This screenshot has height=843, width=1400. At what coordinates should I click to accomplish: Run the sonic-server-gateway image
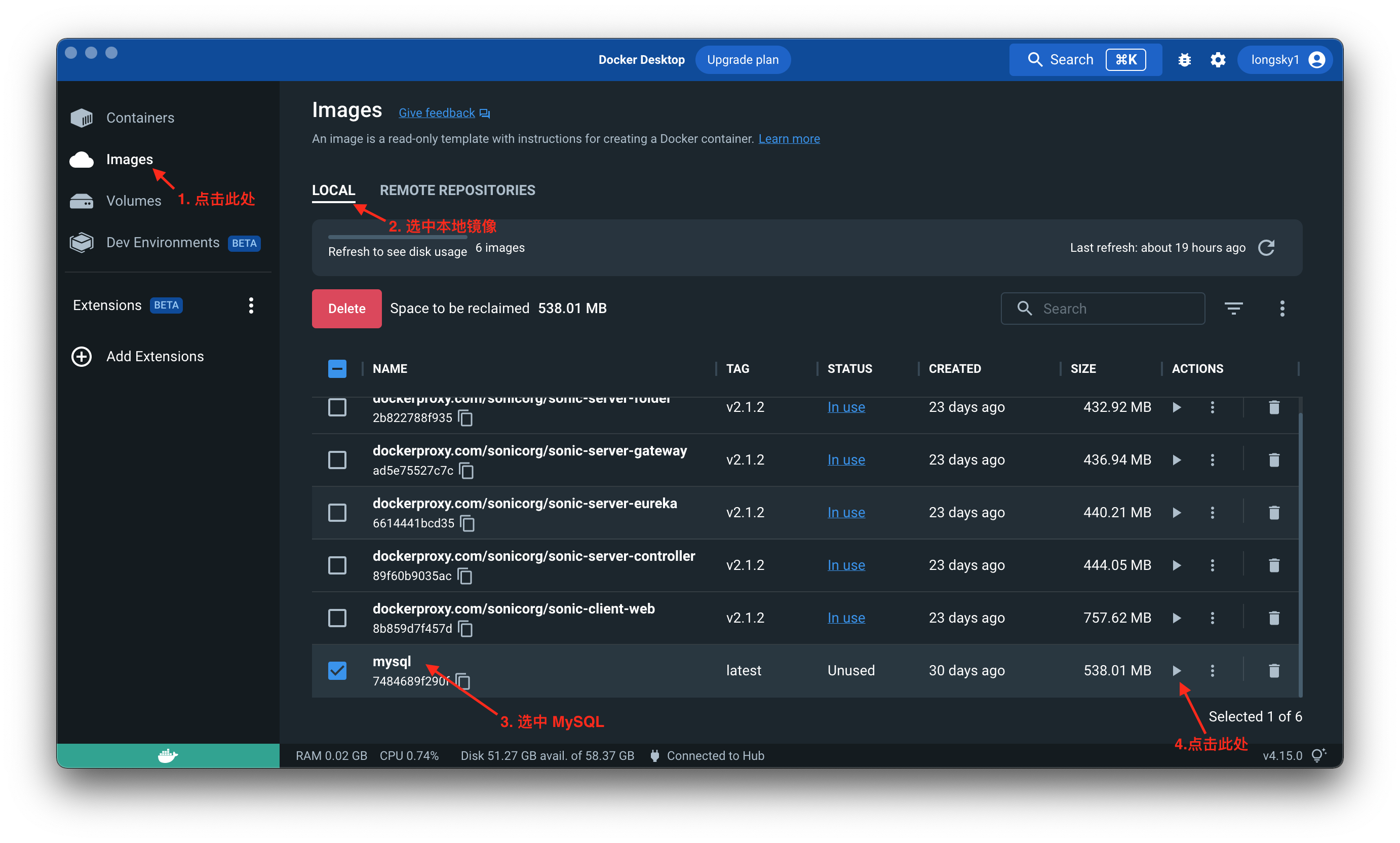(x=1176, y=459)
